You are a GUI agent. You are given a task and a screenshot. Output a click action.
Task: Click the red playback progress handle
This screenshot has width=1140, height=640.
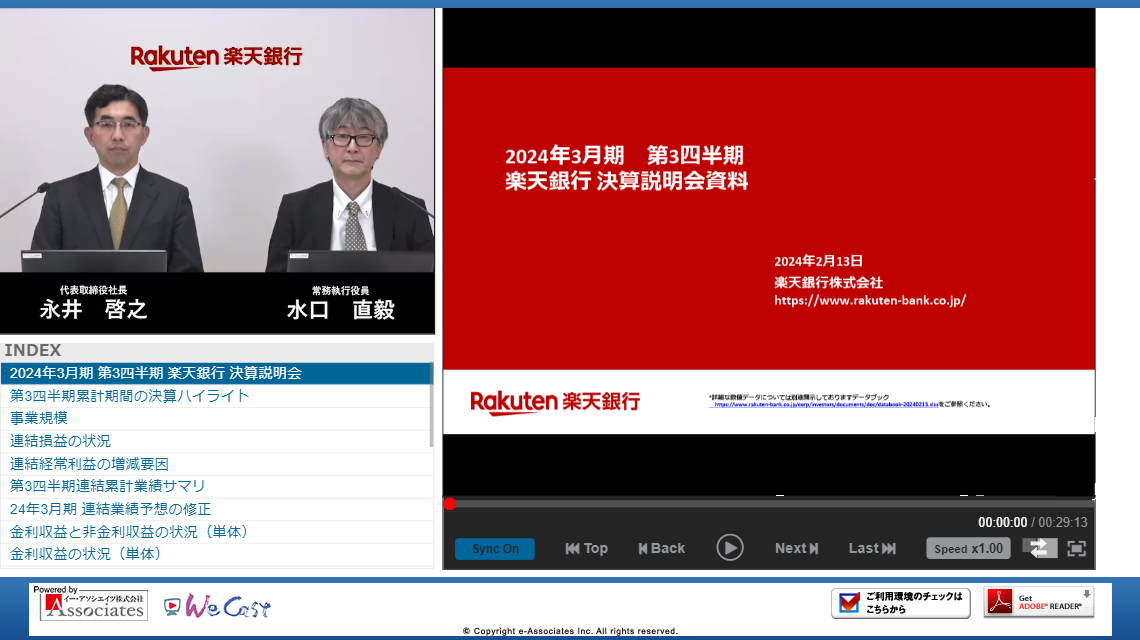450,504
